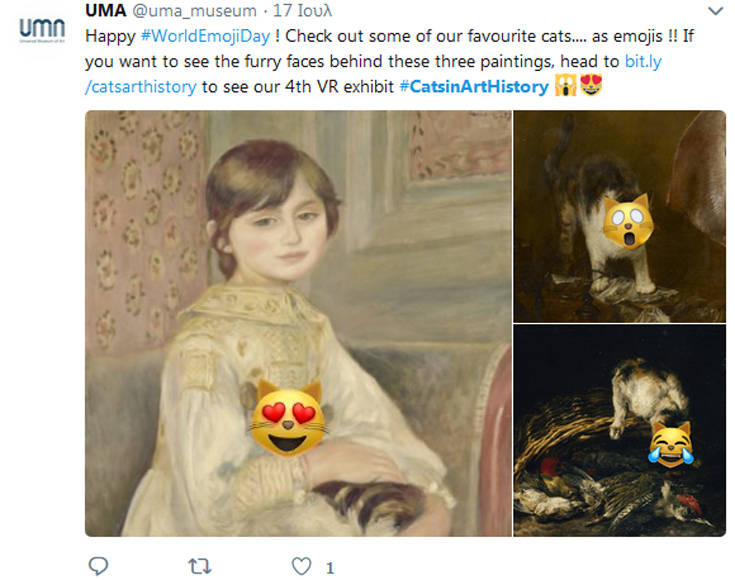
Task: Open the tweet options dropdown chevron
Action: click(714, 12)
